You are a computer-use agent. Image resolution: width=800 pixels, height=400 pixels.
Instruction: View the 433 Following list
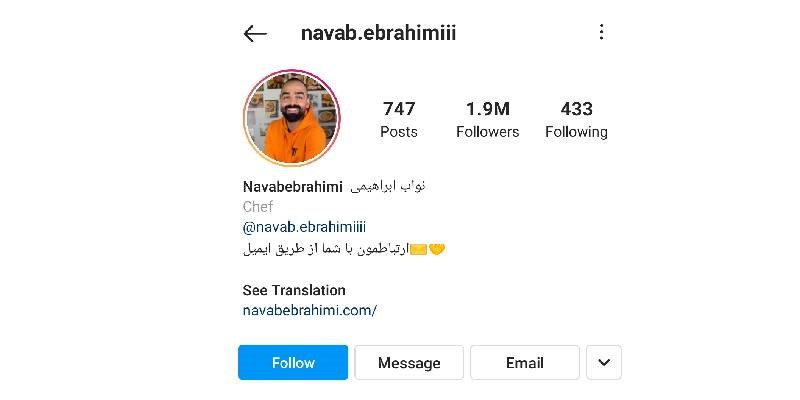click(x=576, y=119)
